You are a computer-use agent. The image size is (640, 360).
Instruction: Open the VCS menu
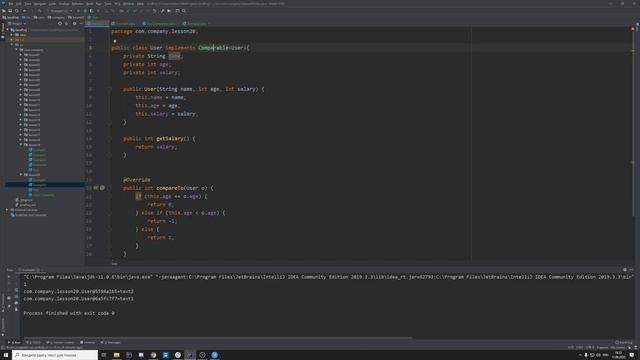(x=117, y=4)
